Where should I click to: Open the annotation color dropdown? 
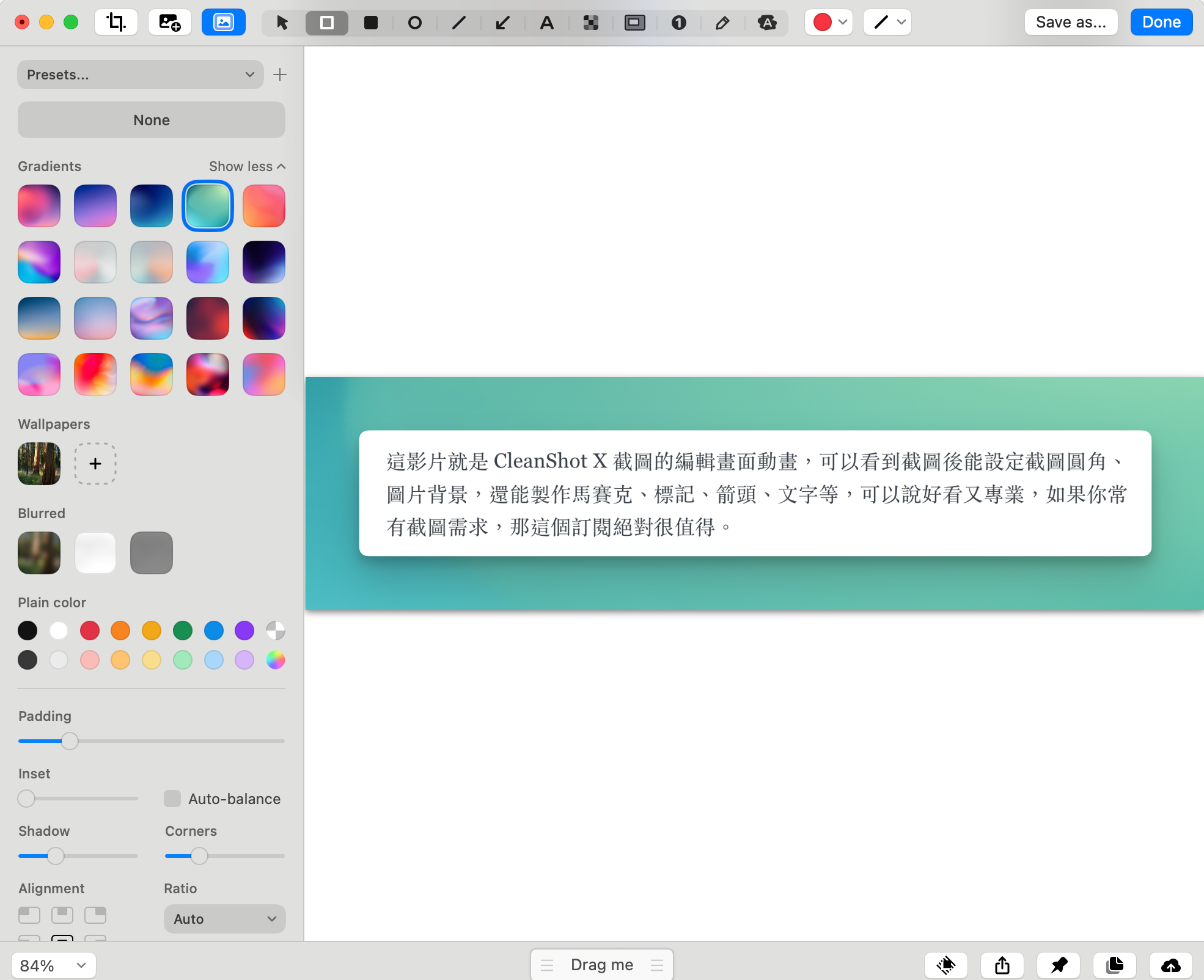pos(829,23)
